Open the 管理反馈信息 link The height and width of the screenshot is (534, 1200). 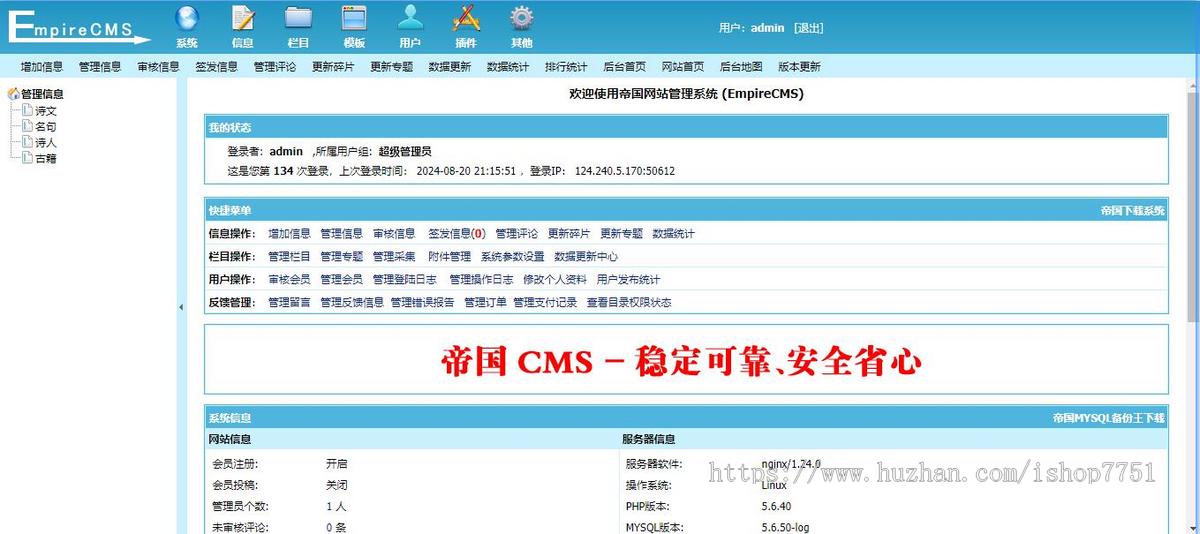(x=352, y=303)
